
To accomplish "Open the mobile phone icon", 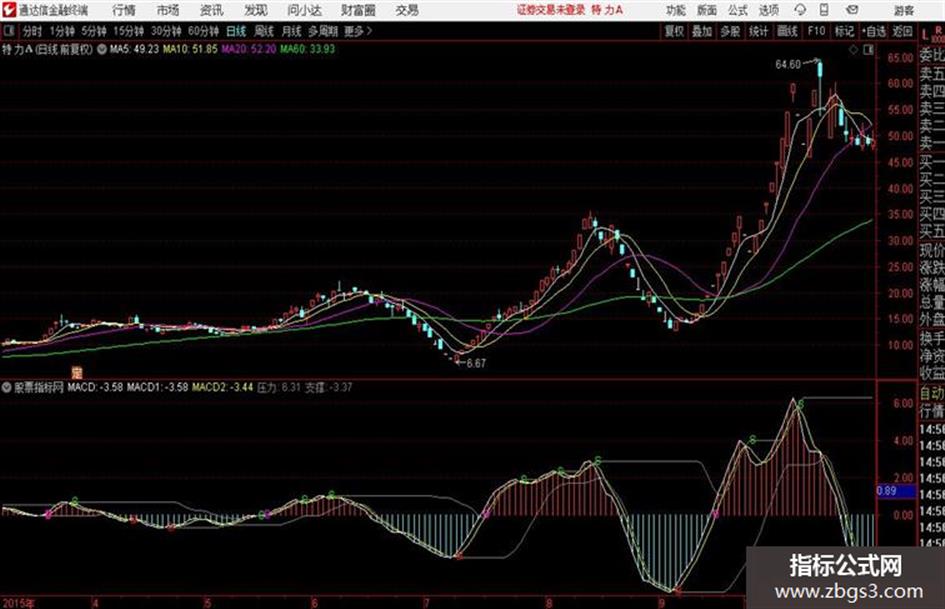I will click(x=824, y=10).
